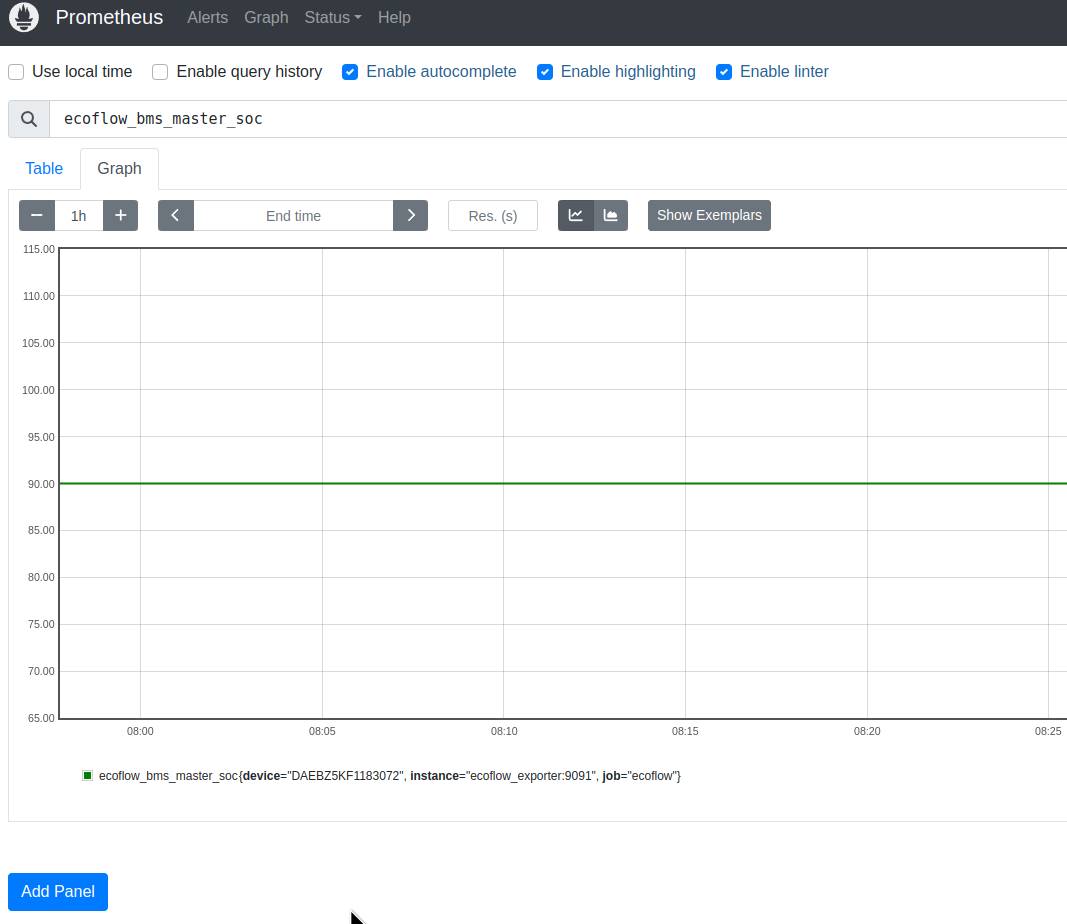Click the 1h range input field
Image resolution: width=1067 pixels, height=924 pixels.
tap(79, 216)
